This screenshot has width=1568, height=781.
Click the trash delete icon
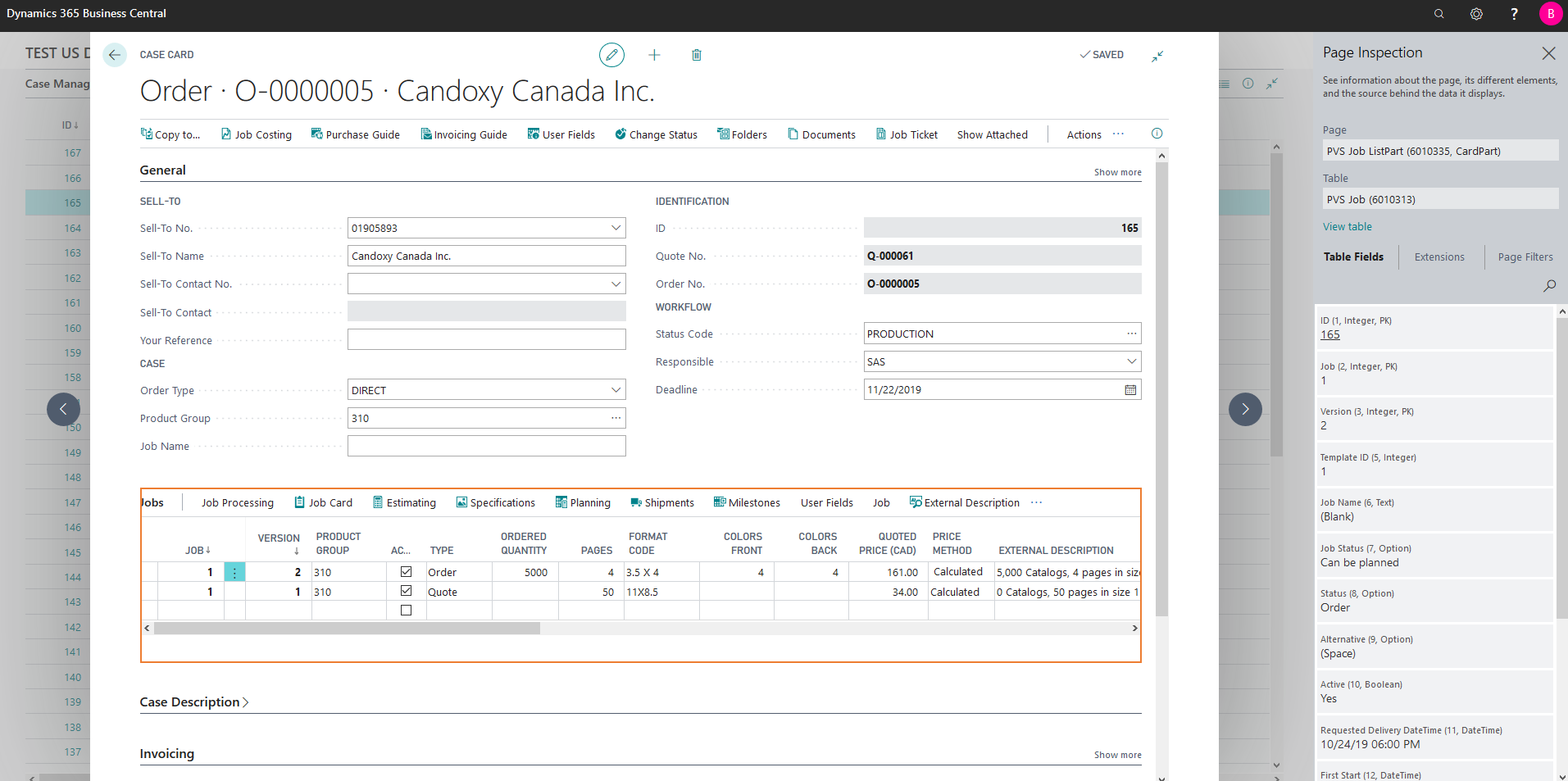tap(697, 55)
